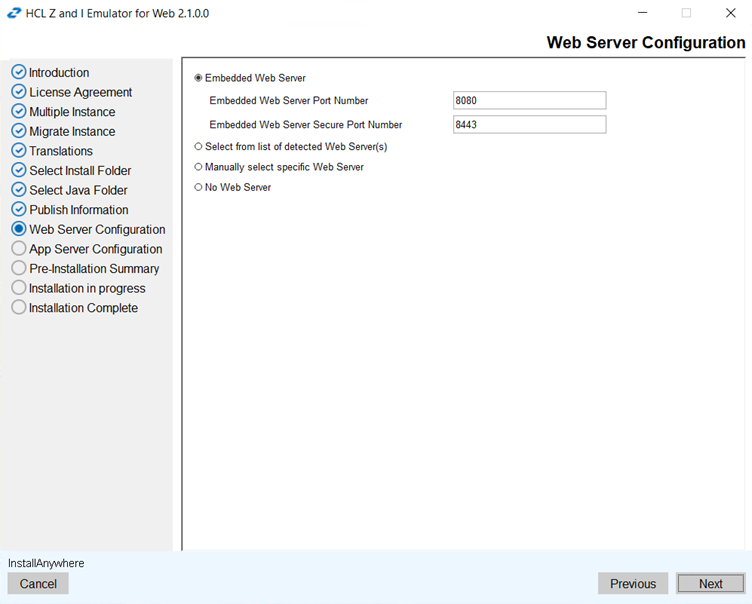The height and width of the screenshot is (604, 752).
Task: Click the Translations step label
Action: [61, 151]
